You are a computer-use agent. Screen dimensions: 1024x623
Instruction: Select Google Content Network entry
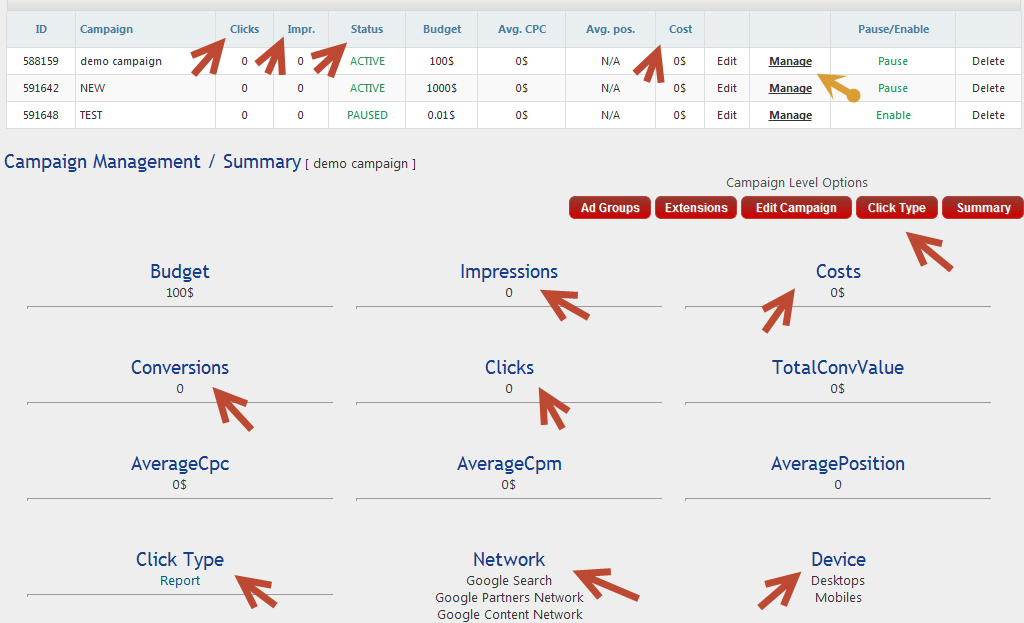click(x=509, y=615)
